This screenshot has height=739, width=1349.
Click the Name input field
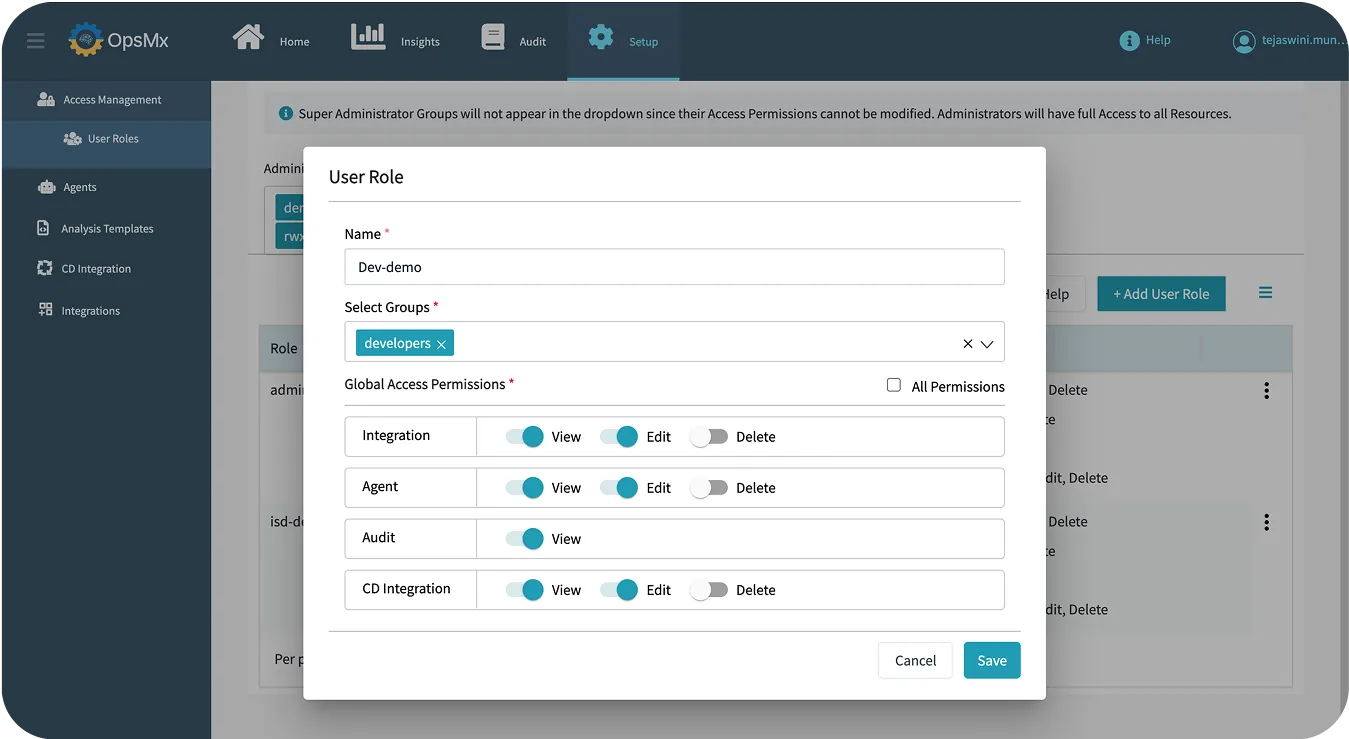coord(673,267)
